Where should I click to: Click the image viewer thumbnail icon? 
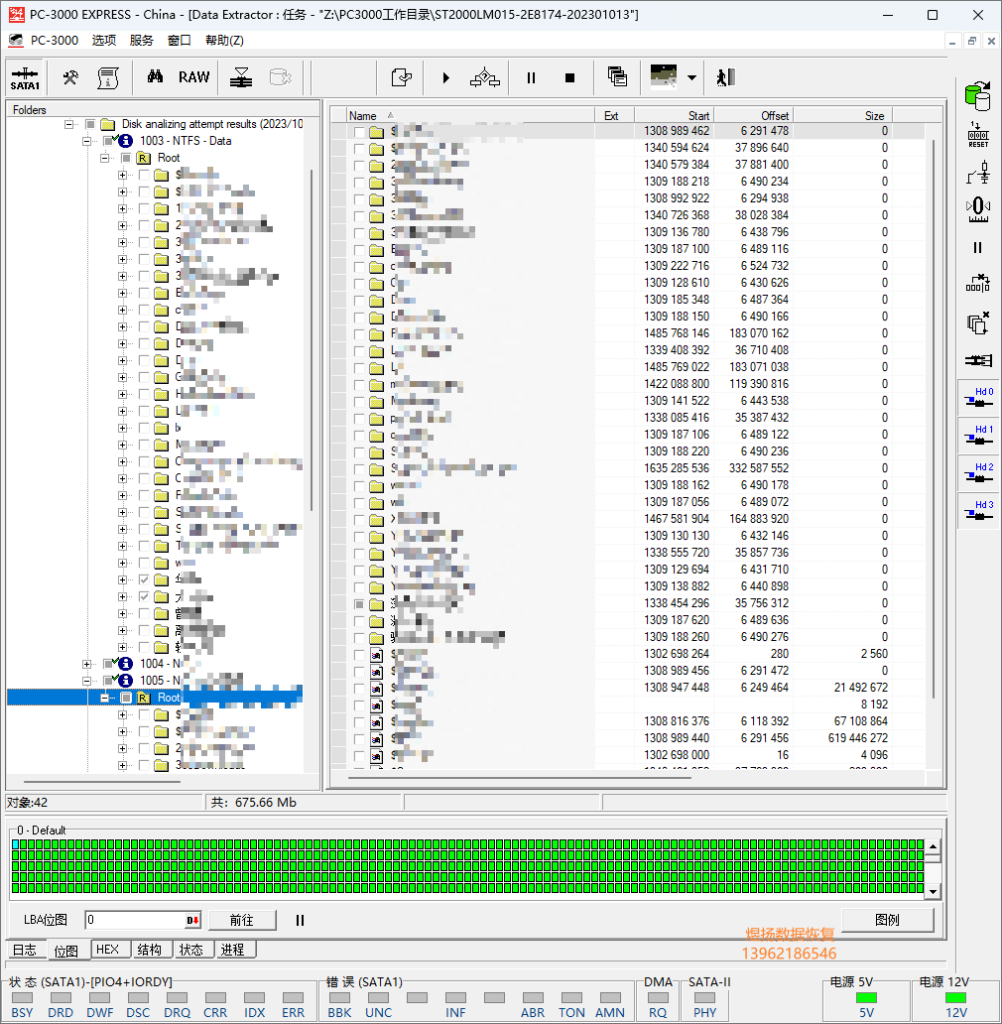664,76
